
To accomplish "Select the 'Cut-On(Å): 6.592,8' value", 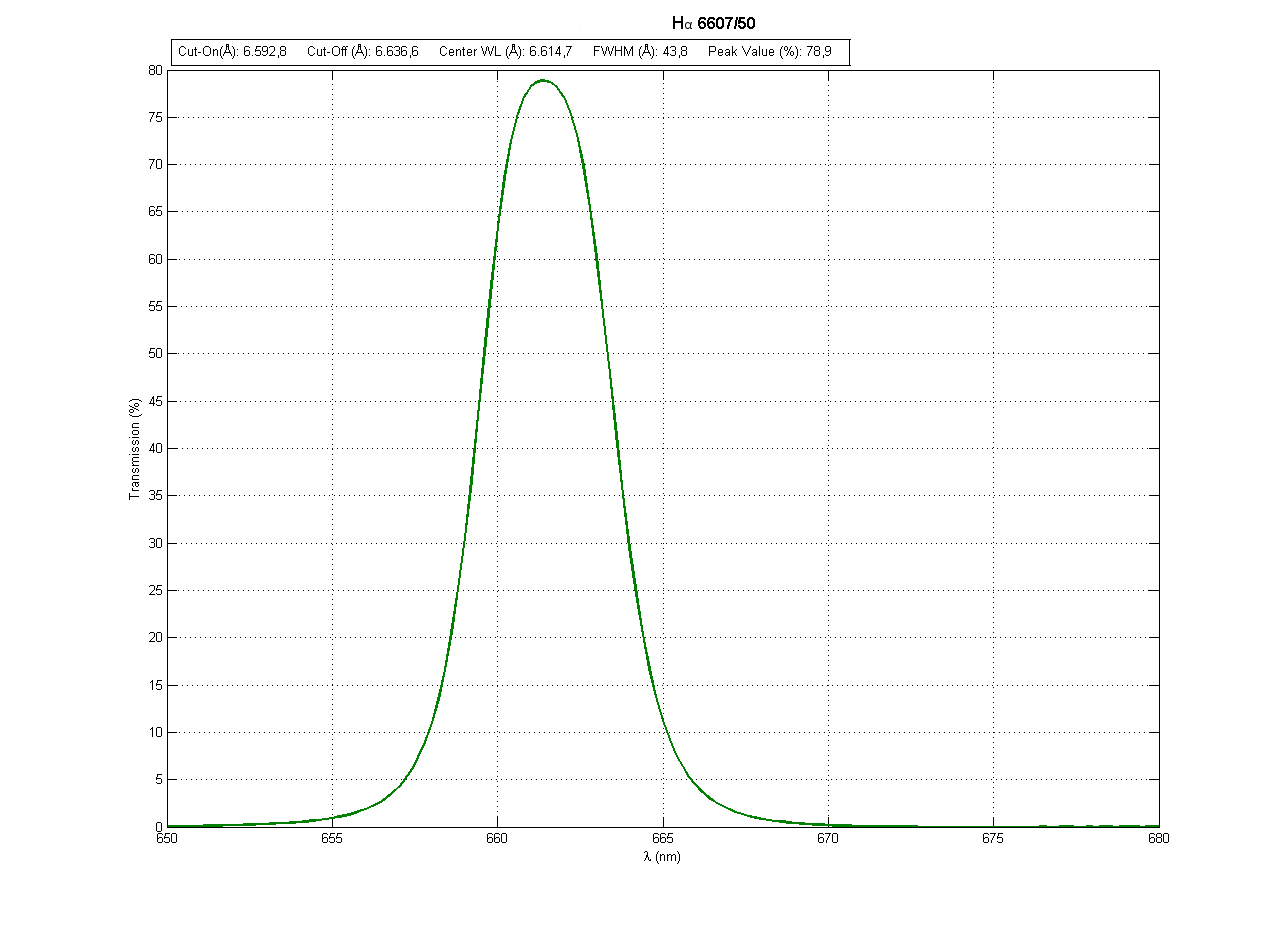I will pos(232,52).
